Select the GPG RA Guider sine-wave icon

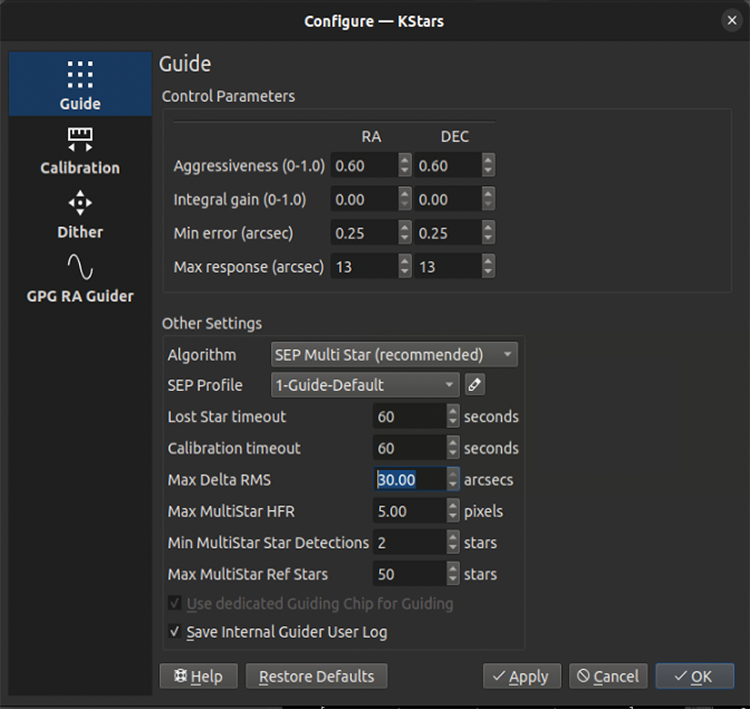pos(80,267)
